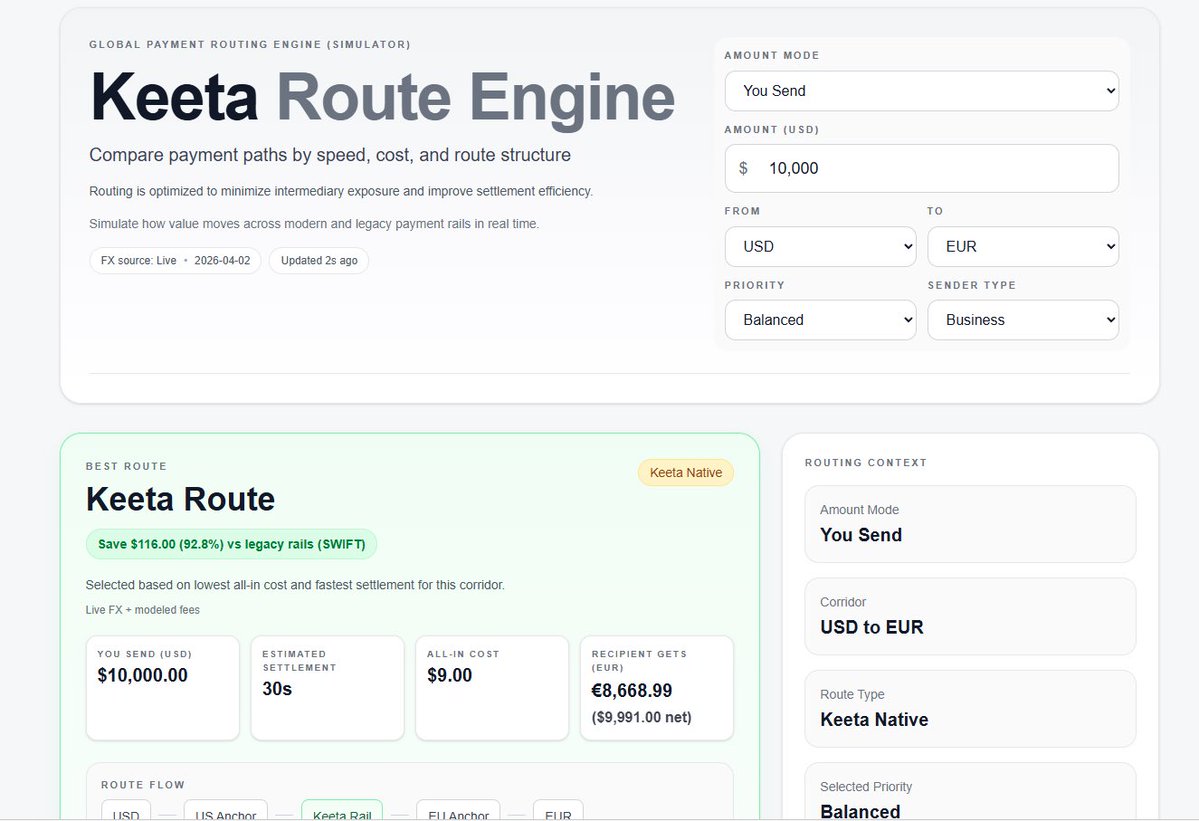Click the 'Selected based on lowest all-in cost' text
The width and height of the screenshot is (1199, 821).
pyautogui.click(x=295, y=585)
